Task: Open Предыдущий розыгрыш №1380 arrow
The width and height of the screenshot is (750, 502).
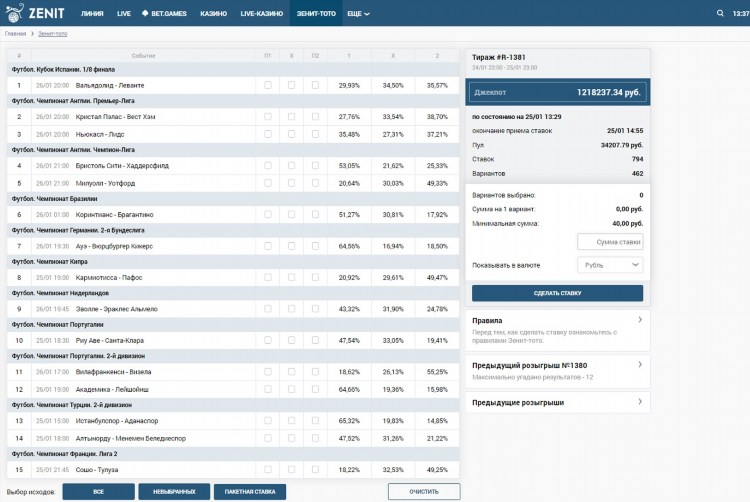Action: 640,365
